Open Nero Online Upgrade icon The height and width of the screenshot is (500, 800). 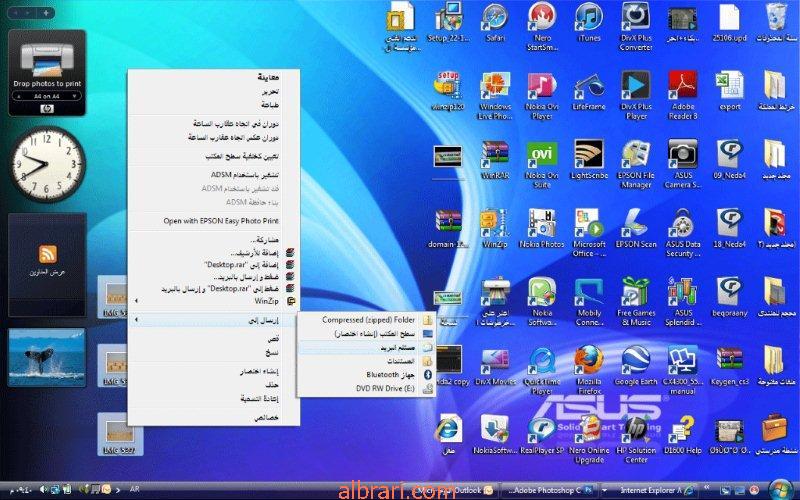589,439
